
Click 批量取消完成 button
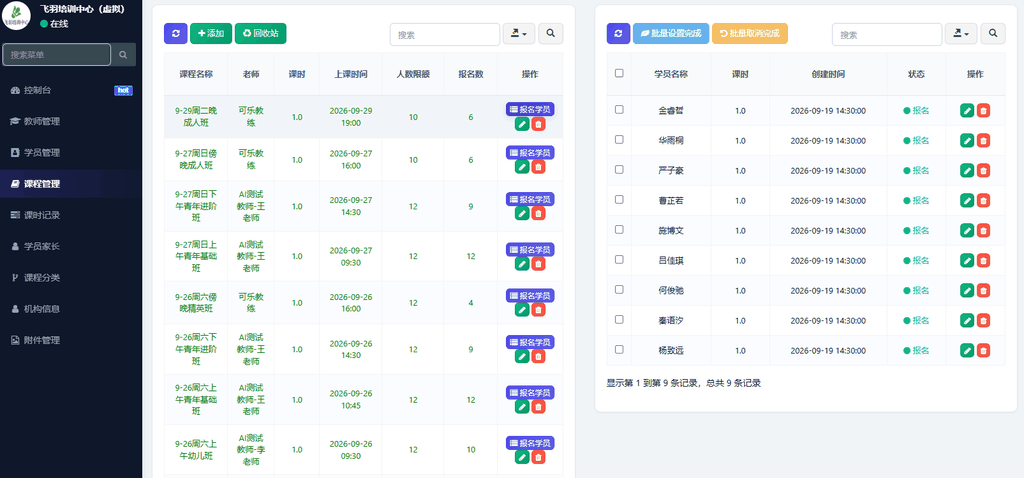point(750,33)
